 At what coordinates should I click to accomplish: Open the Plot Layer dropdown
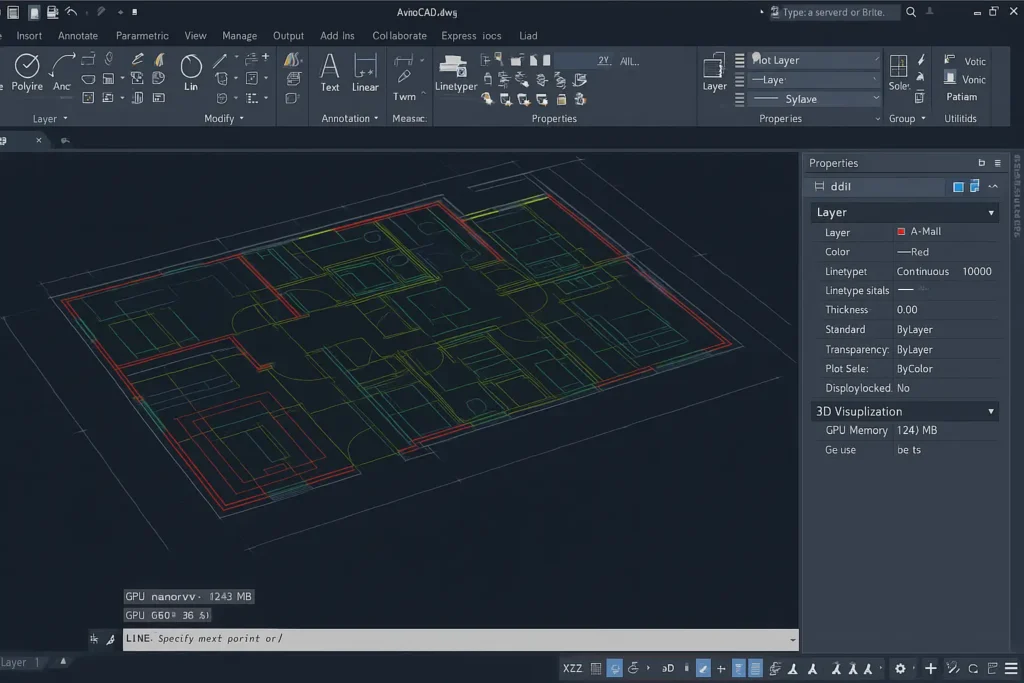click(x=814, y=59)
